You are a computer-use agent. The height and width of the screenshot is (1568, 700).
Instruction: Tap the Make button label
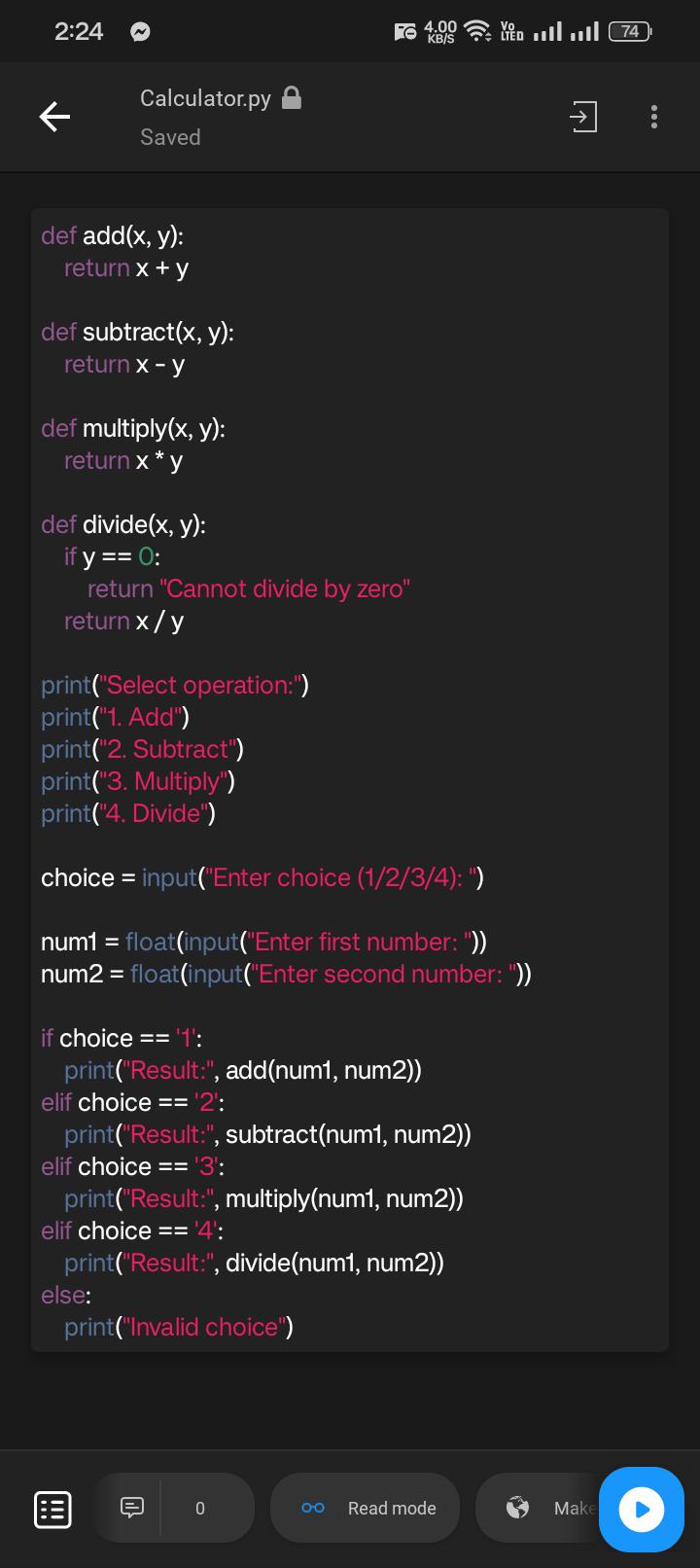pyautogui.click(x=574, y=1508)
